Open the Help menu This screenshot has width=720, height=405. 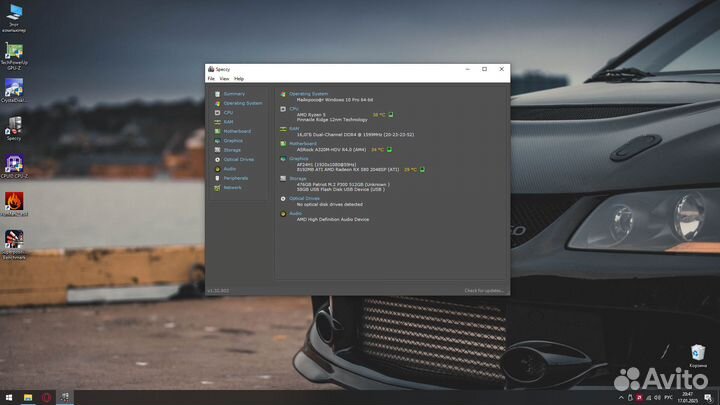(x=239, y=78)
